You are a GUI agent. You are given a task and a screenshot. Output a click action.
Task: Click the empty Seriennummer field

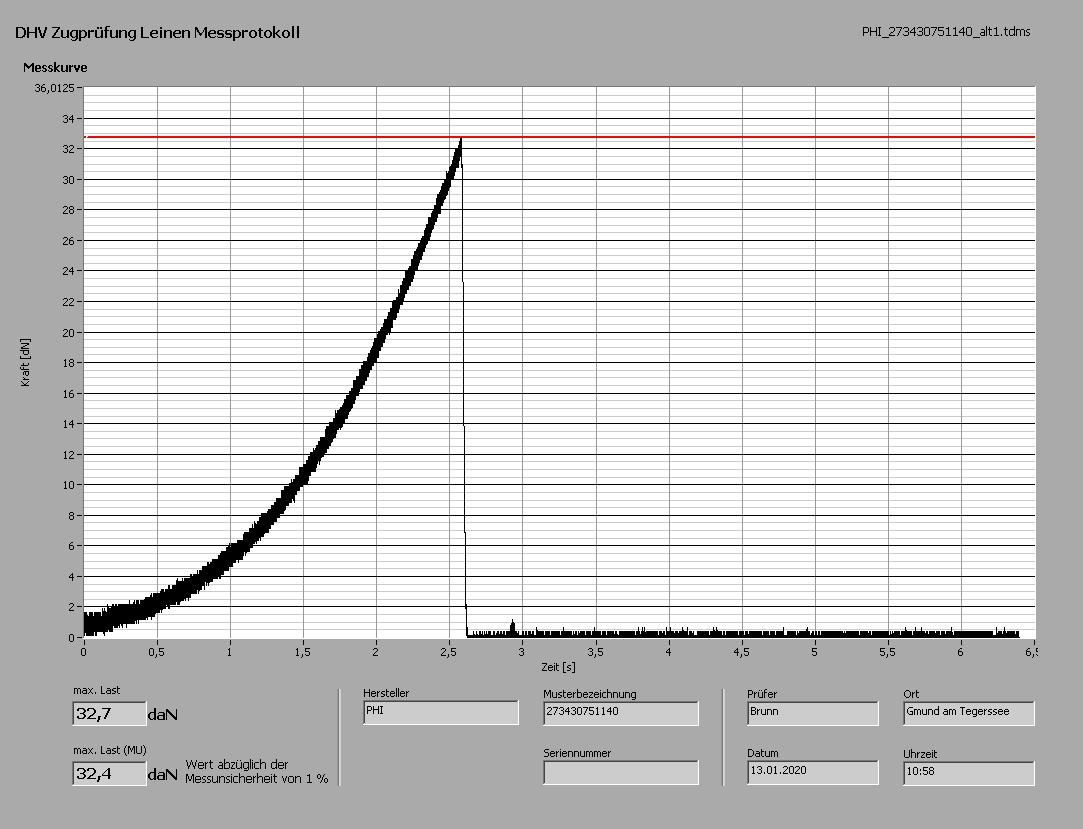[620, 772]
